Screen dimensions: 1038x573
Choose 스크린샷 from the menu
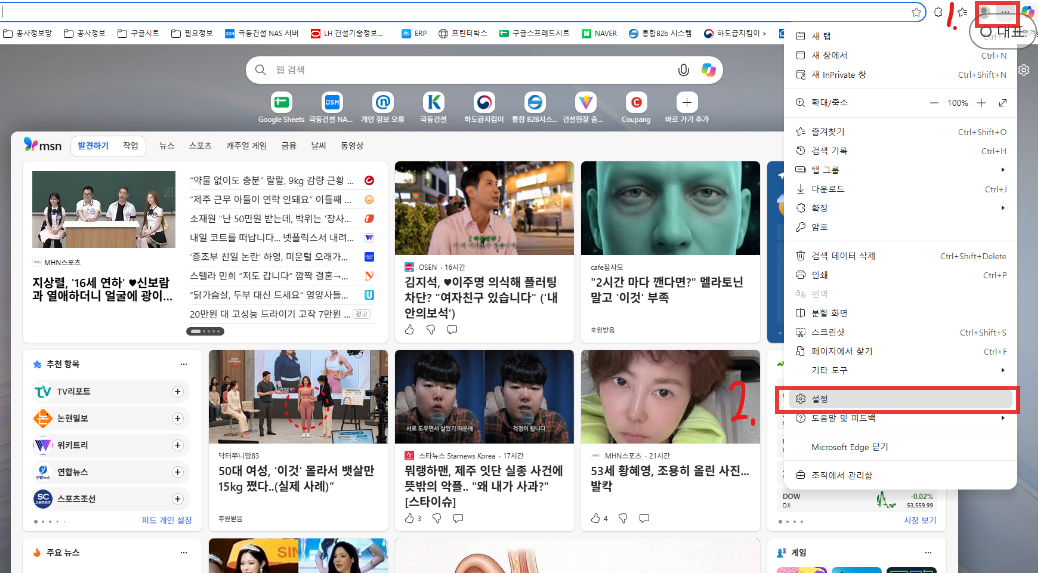[900, 332]
